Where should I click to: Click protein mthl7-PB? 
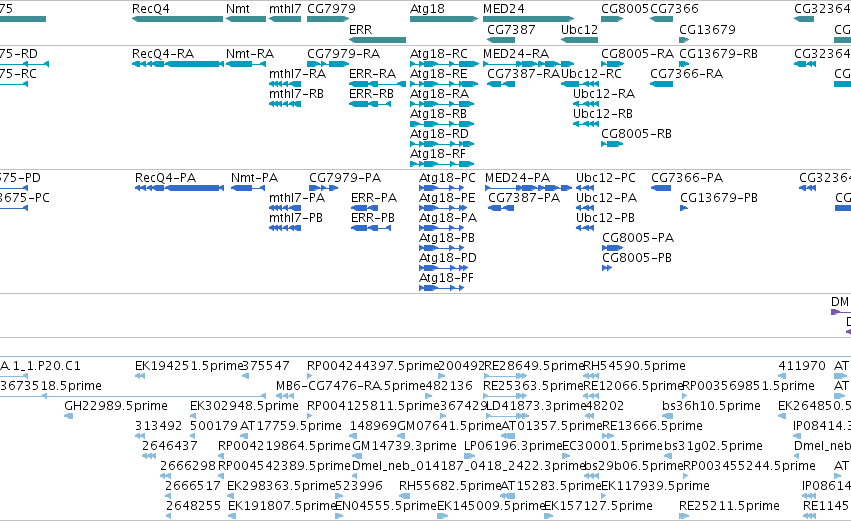pos(285,228)
